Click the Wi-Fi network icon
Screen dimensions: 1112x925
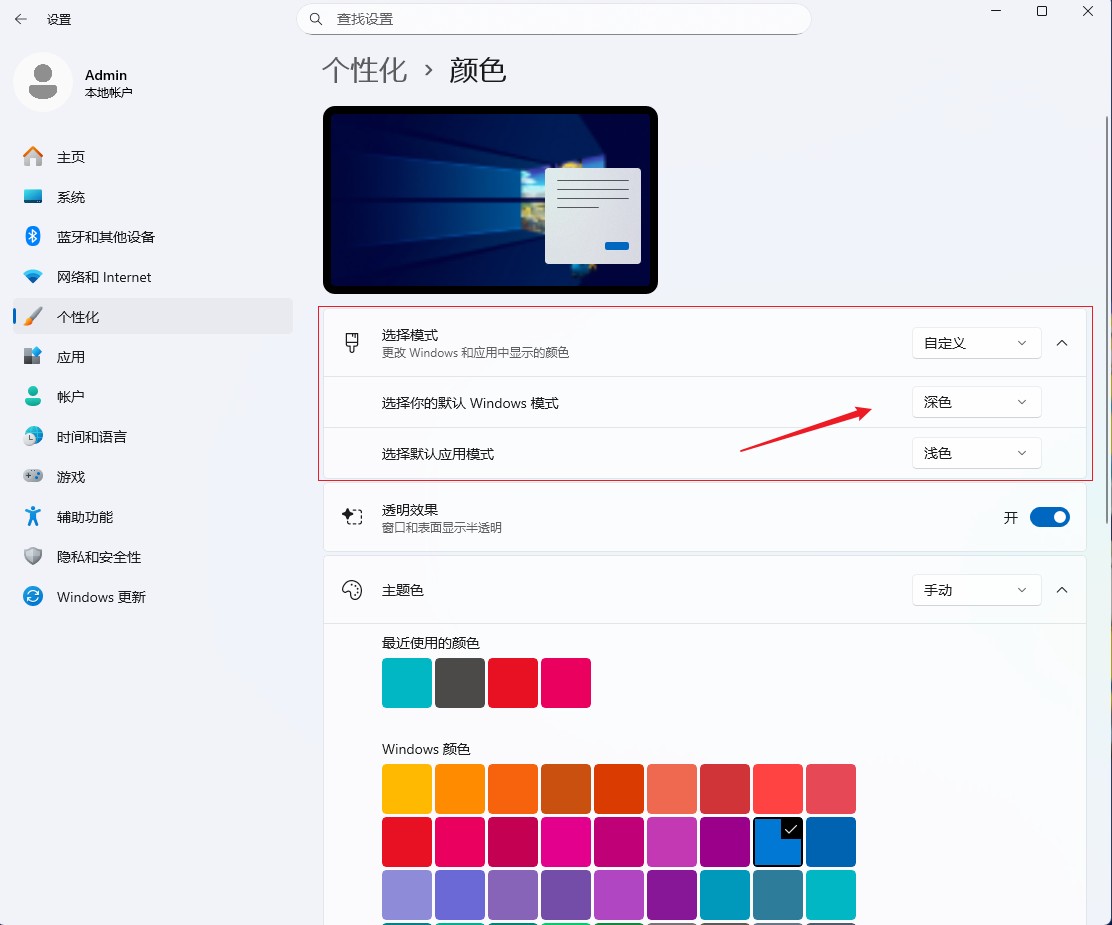[x=33, y=277]
